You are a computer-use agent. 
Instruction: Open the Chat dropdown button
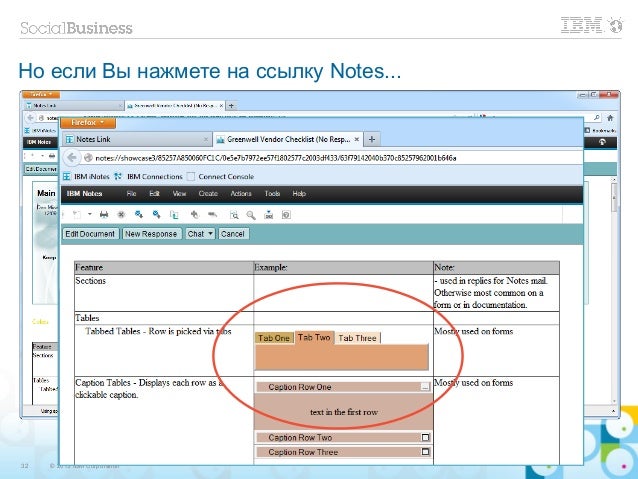point(199,234)
